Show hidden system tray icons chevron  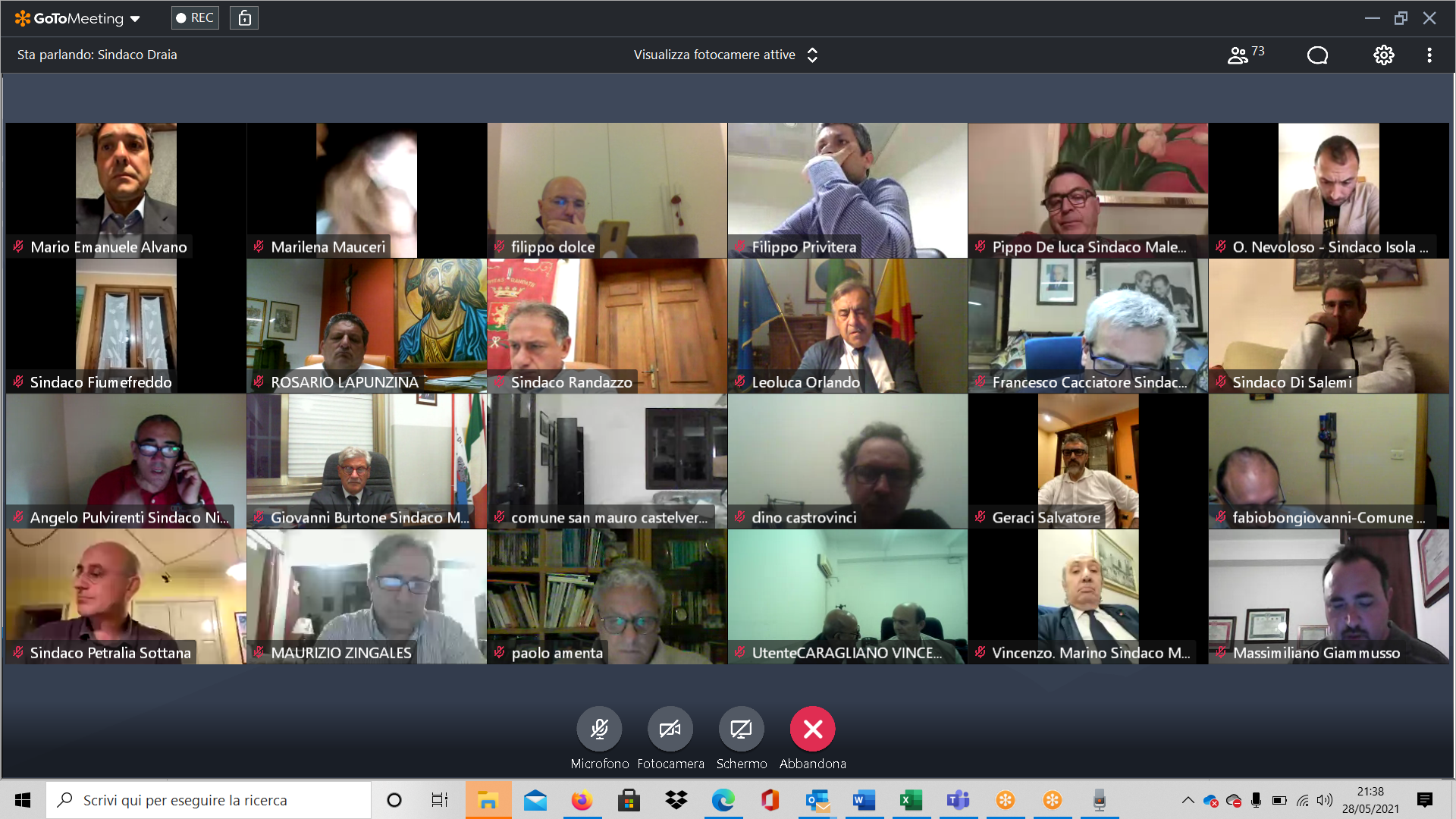click(x=1188, y=800)
